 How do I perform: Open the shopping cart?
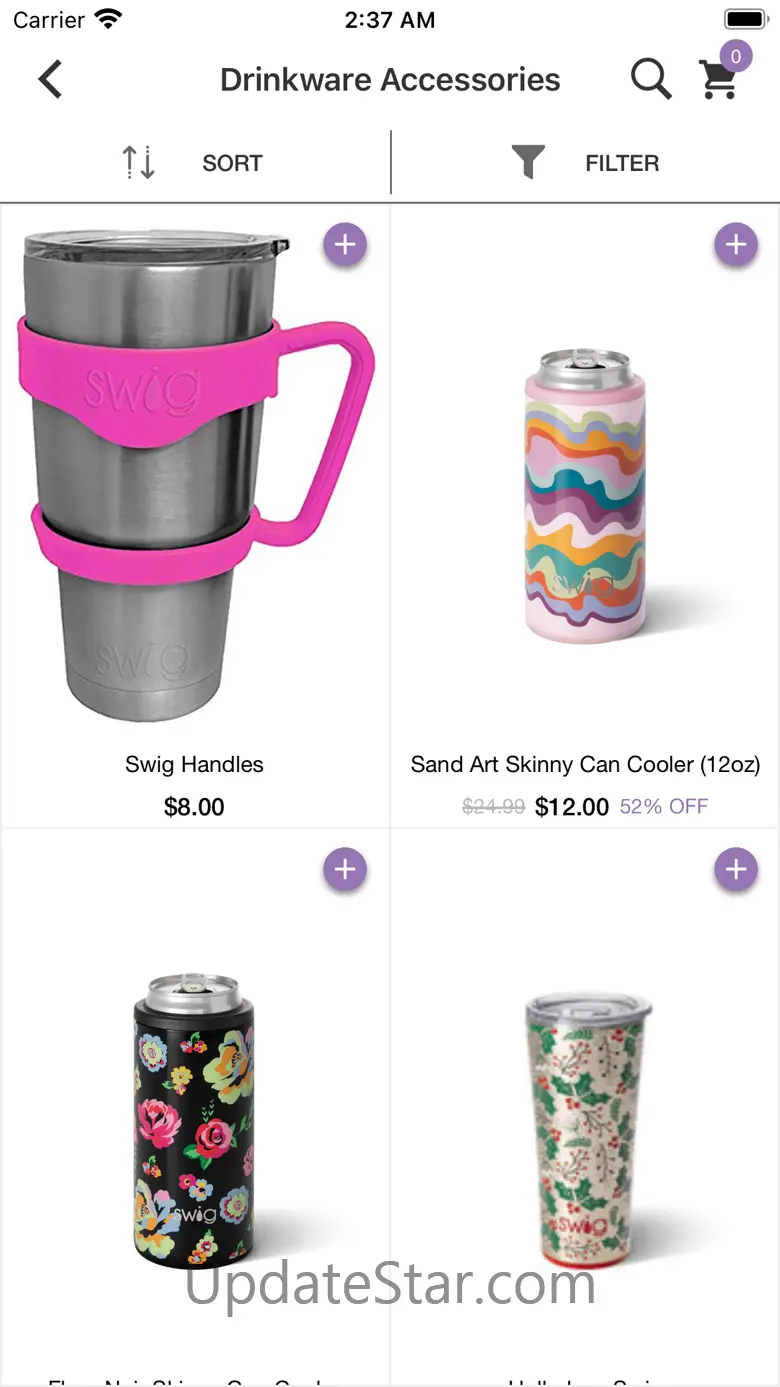pos(718,82)
